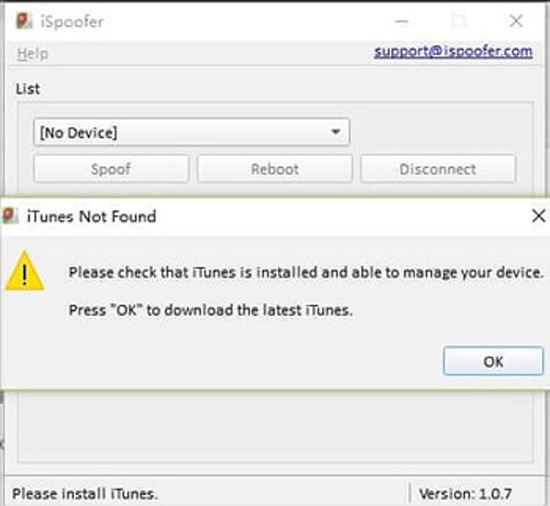The height and width of the screenshot is (506, 550).
Task: Click the Disconnect button
Action: pos(438,169)
